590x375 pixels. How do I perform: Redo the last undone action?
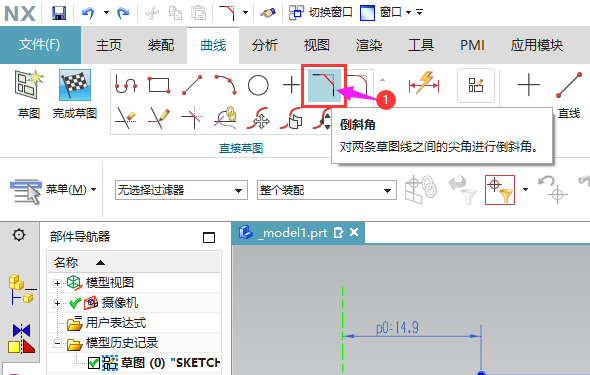(123, 13)
